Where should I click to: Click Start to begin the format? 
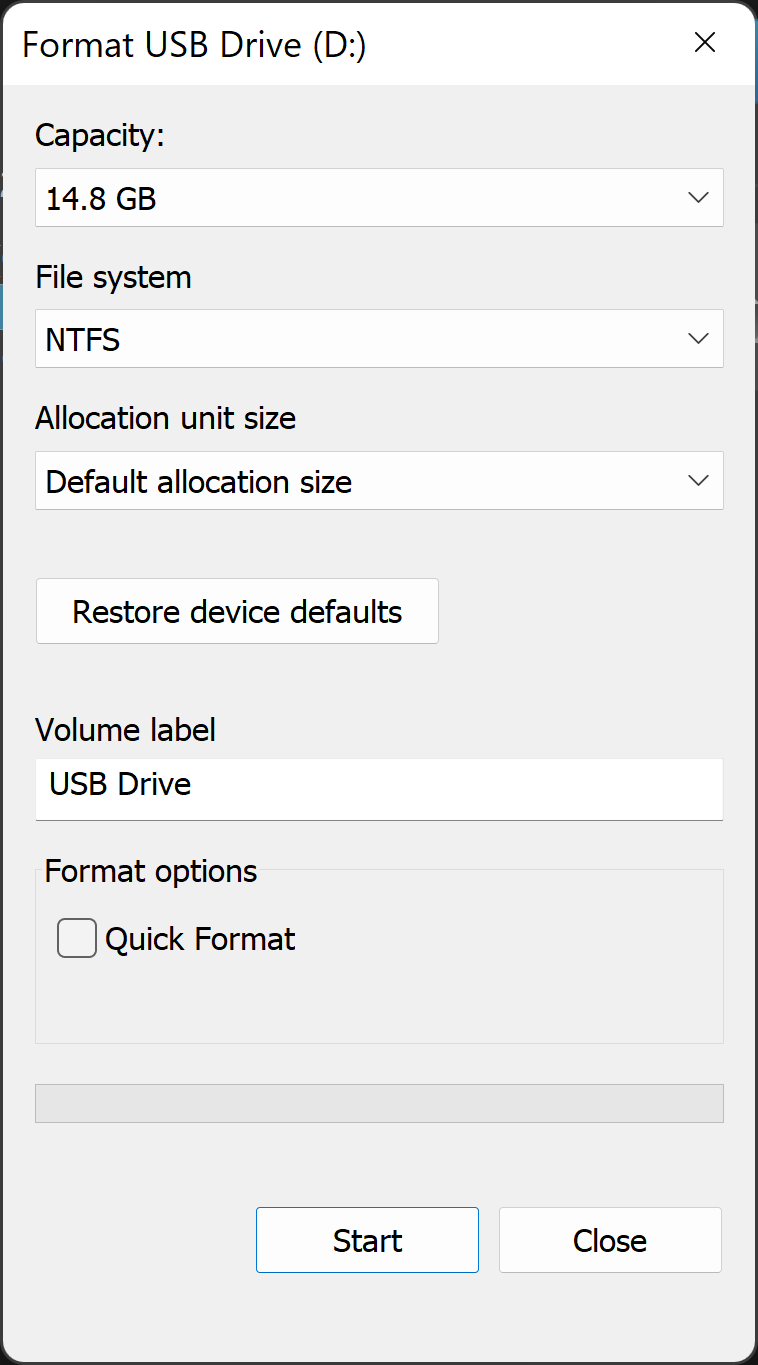click(x=367, y=1239)
